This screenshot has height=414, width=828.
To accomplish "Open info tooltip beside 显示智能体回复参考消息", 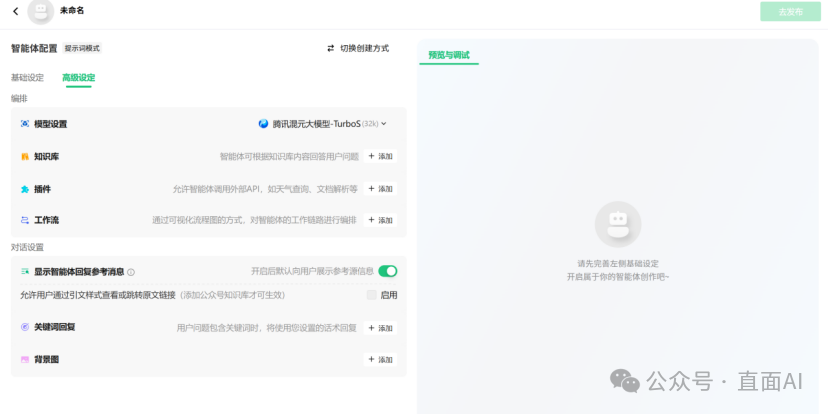I will [x=131, y=272].
